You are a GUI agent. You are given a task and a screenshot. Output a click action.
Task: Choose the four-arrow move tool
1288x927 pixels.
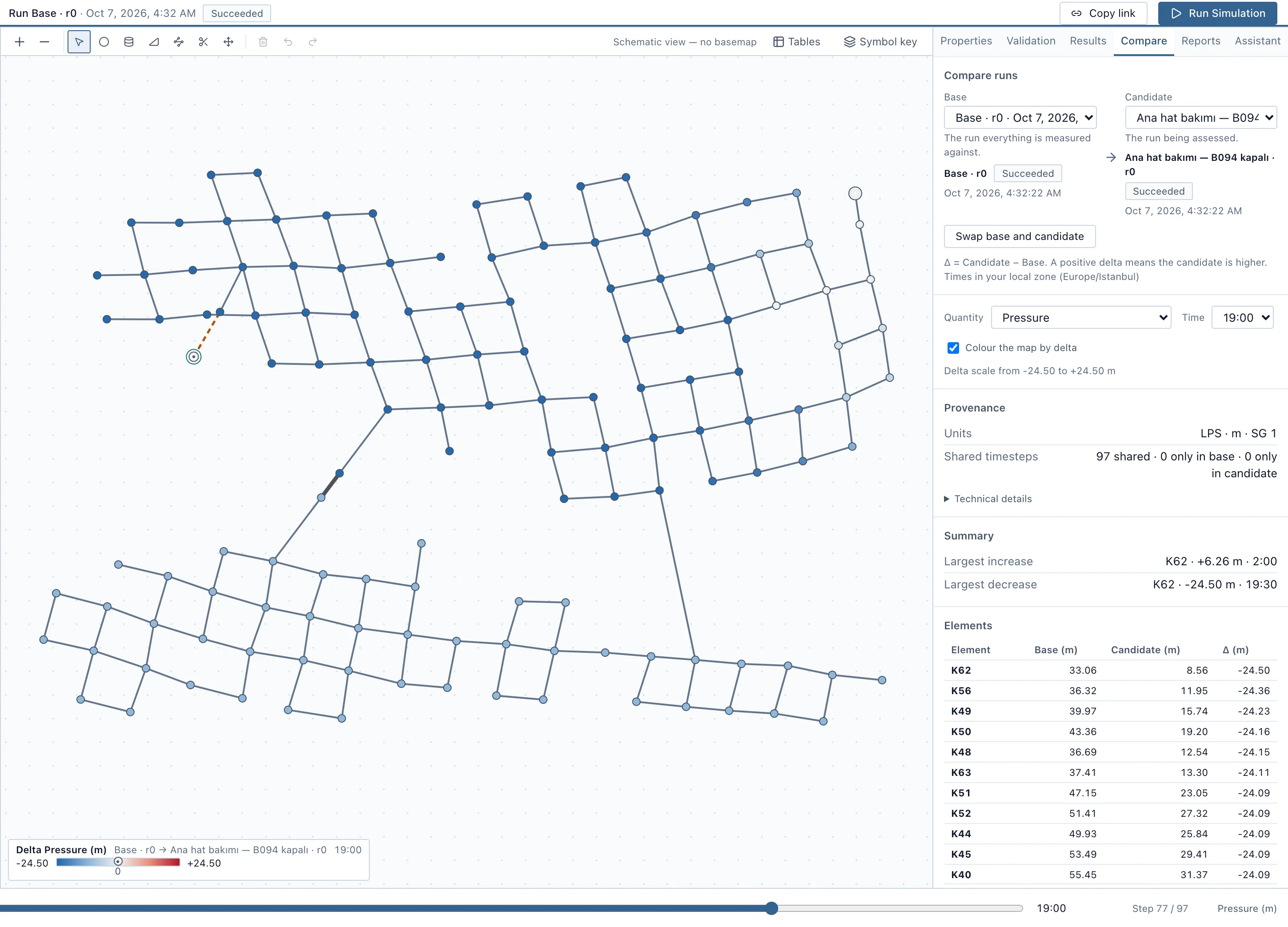pos(228,42)
